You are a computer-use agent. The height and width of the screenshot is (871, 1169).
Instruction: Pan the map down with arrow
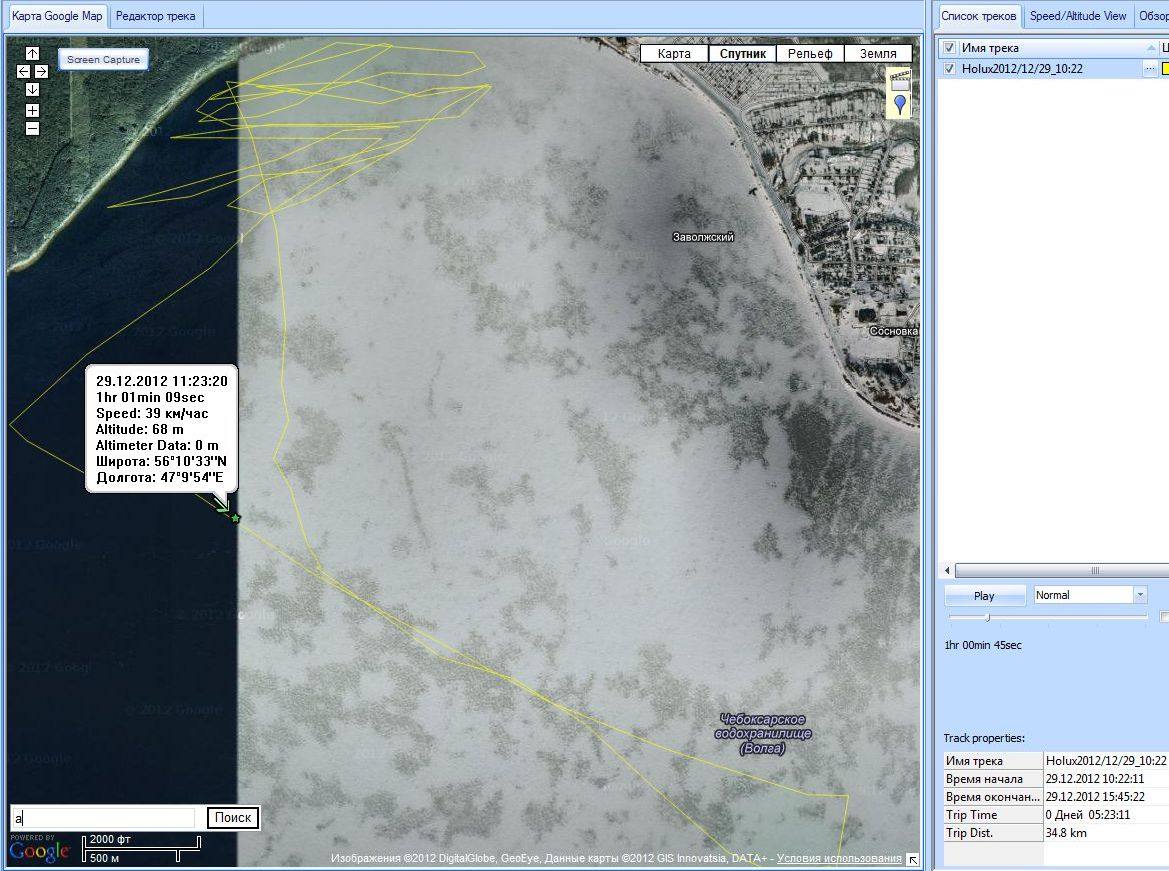click(32, 90)
